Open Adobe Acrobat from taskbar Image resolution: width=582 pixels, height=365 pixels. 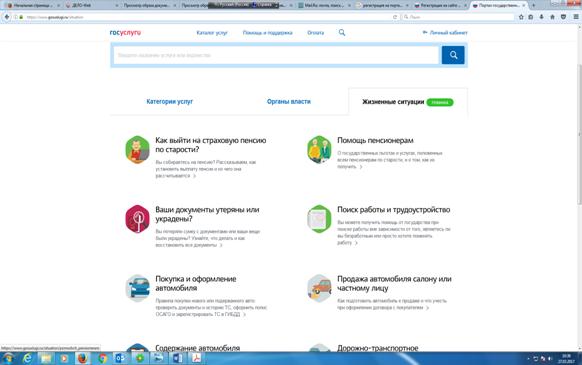coord(196,358)
